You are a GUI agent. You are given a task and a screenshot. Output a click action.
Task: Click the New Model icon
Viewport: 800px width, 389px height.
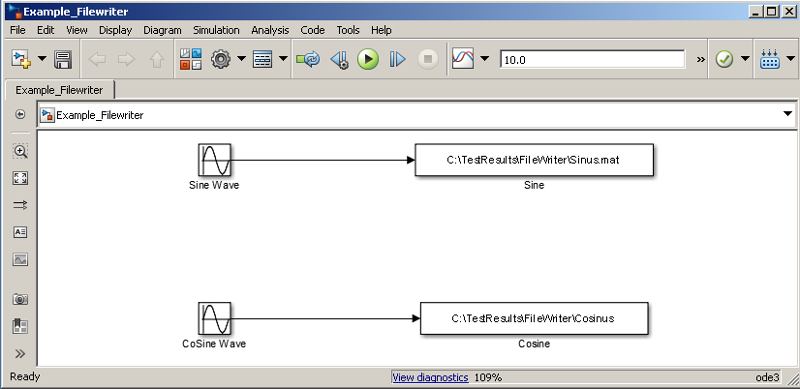point(21,60)
